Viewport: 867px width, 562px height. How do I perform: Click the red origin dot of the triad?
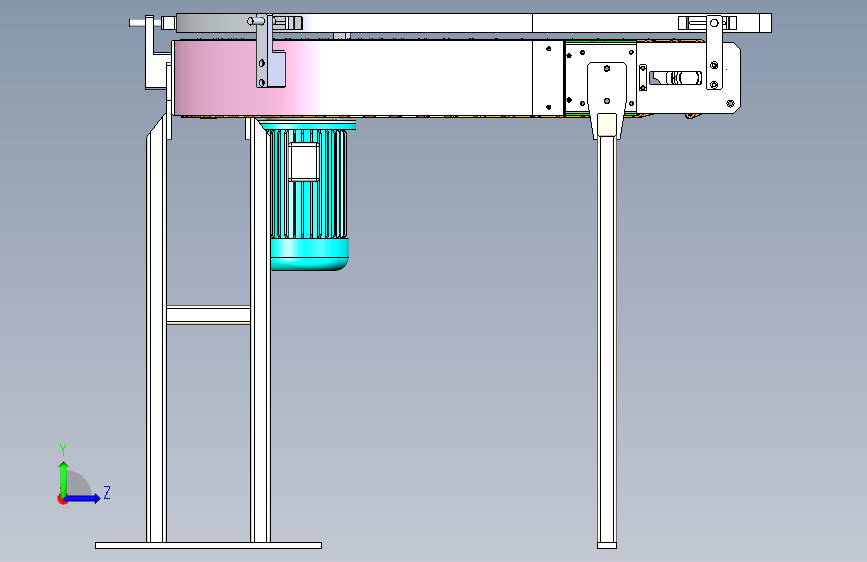pos(62,499)
